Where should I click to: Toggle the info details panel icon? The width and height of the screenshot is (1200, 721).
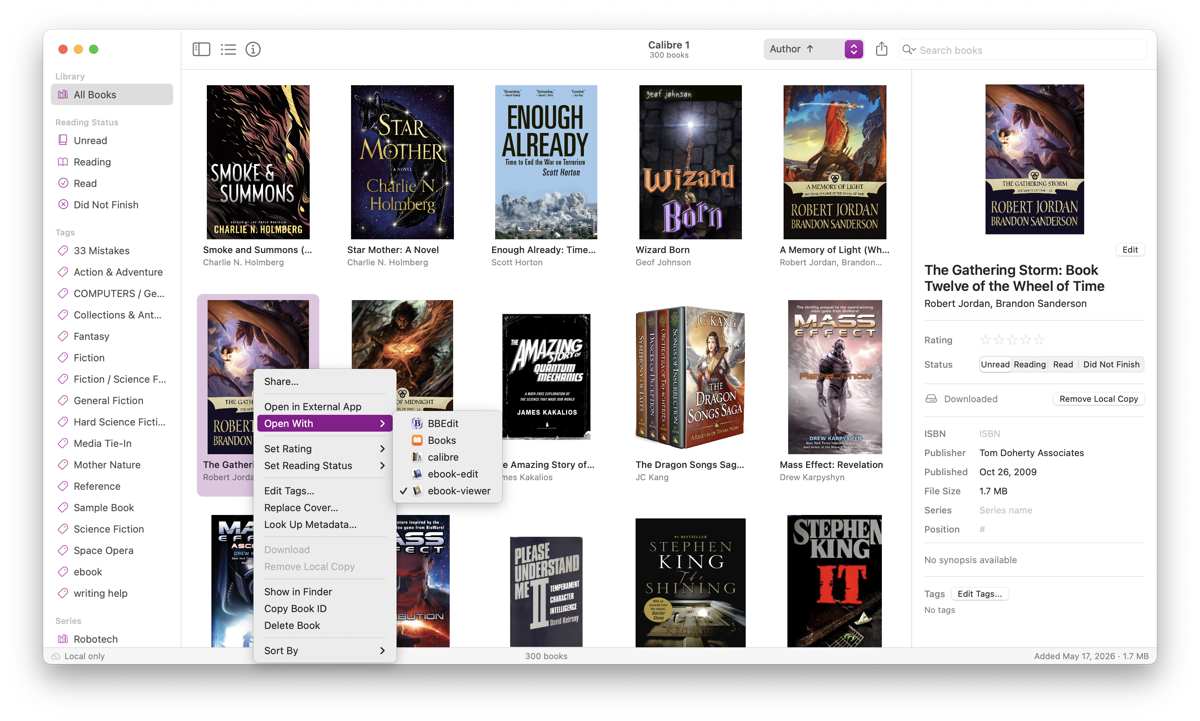click(x=253, y=49)
